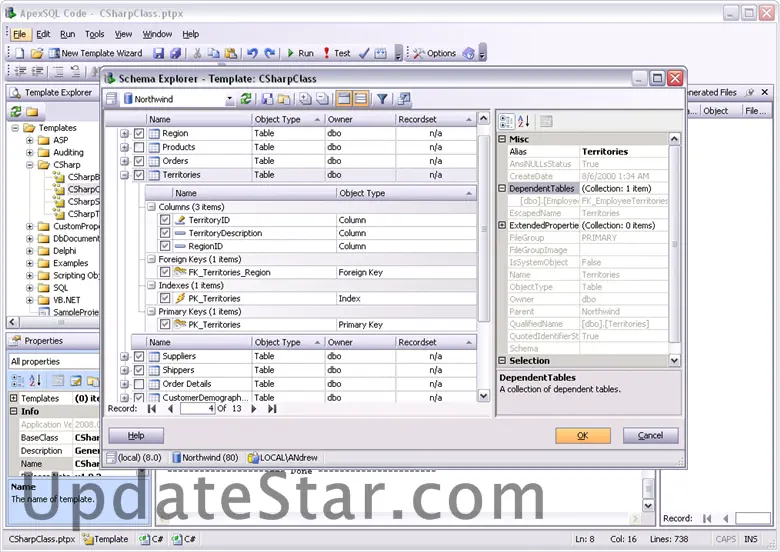Click refresh icon in Template Explorer panel
Screen dimensions: 780x552
coord(15,111)
